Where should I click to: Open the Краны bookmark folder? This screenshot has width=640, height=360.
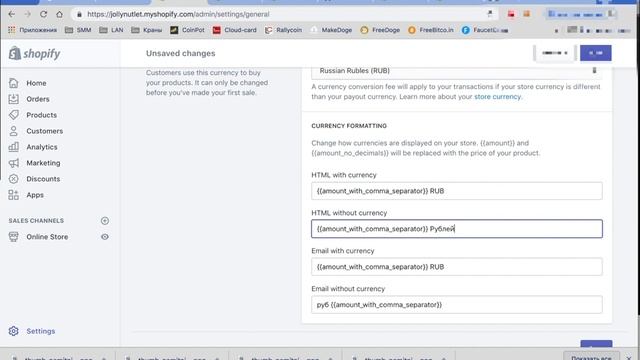(147, 30)
